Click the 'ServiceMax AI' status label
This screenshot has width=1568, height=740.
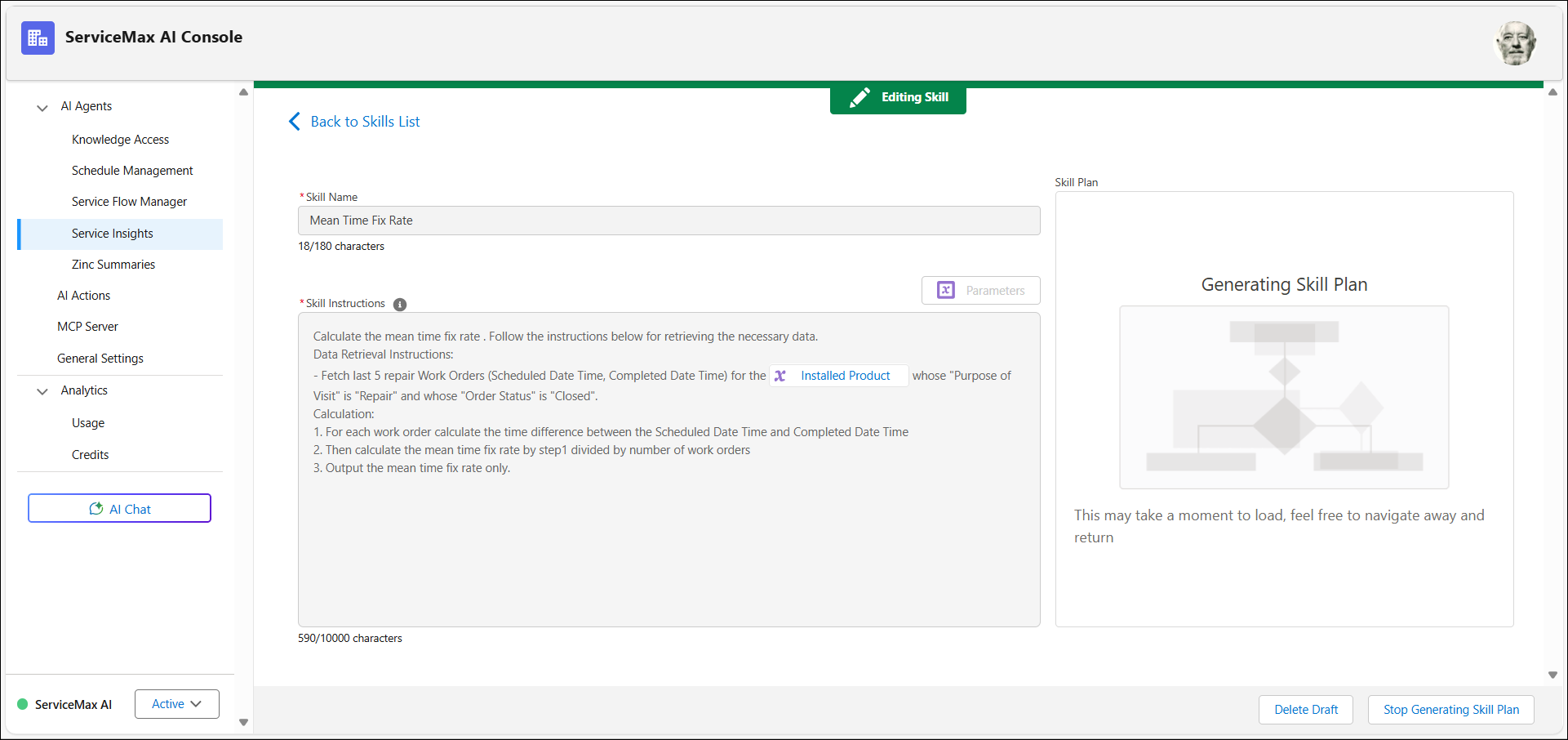point(73,705)
